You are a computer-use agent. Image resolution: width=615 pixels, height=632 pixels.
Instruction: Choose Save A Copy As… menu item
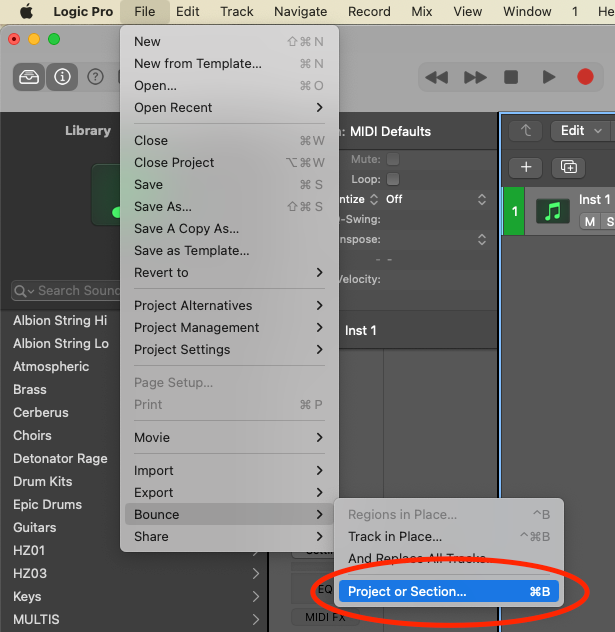coord(229,229)
